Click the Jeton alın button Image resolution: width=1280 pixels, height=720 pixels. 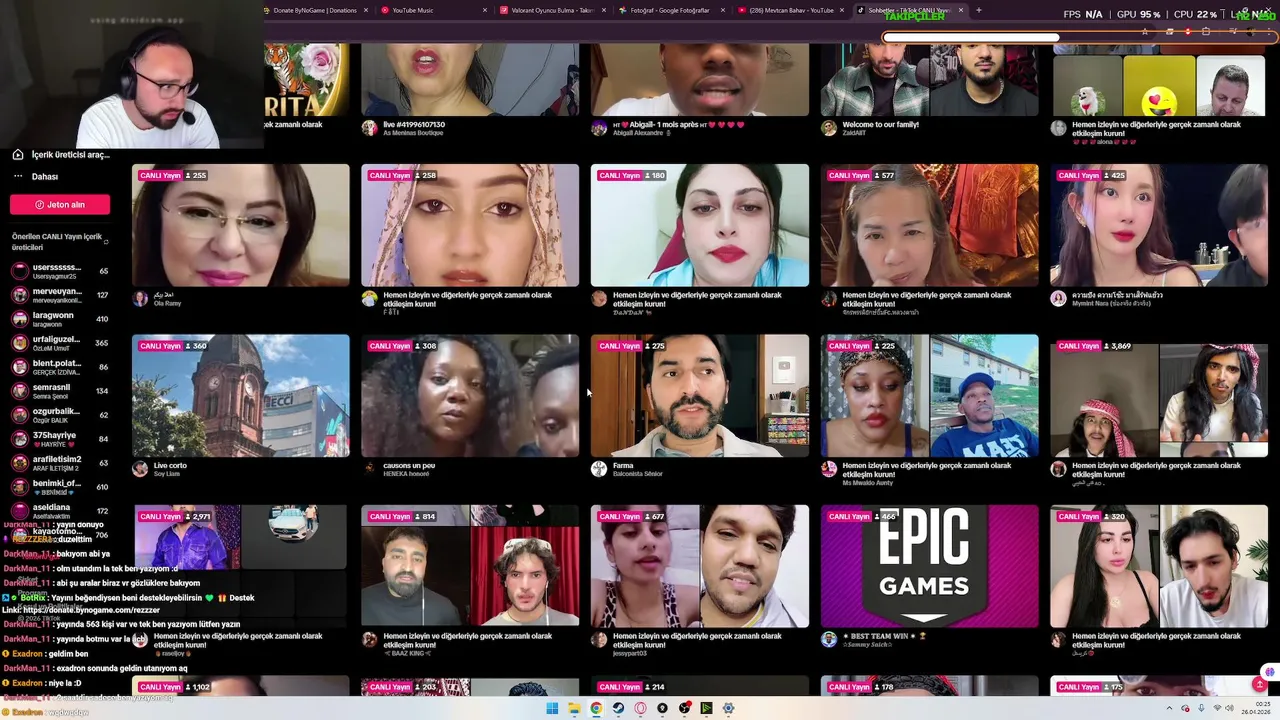pyautogui.click(x=60, y=204)
